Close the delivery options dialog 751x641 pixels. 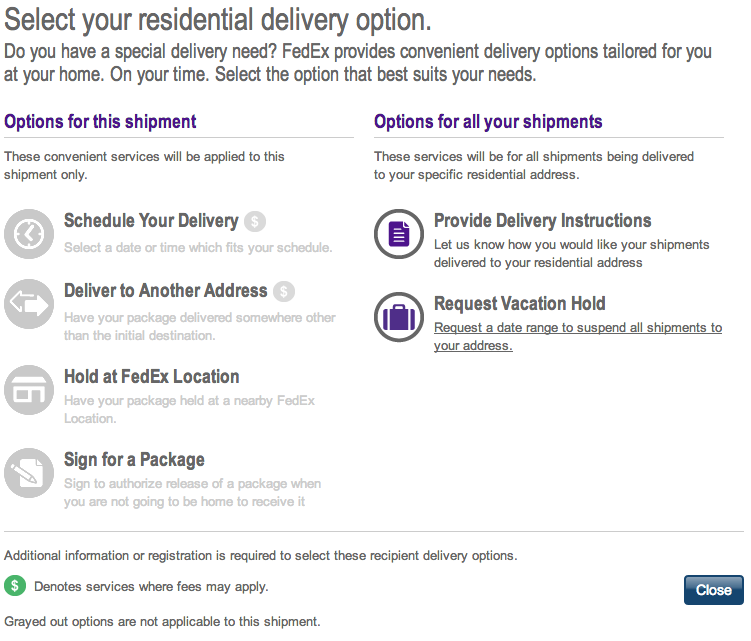click(x=714, y=590)
